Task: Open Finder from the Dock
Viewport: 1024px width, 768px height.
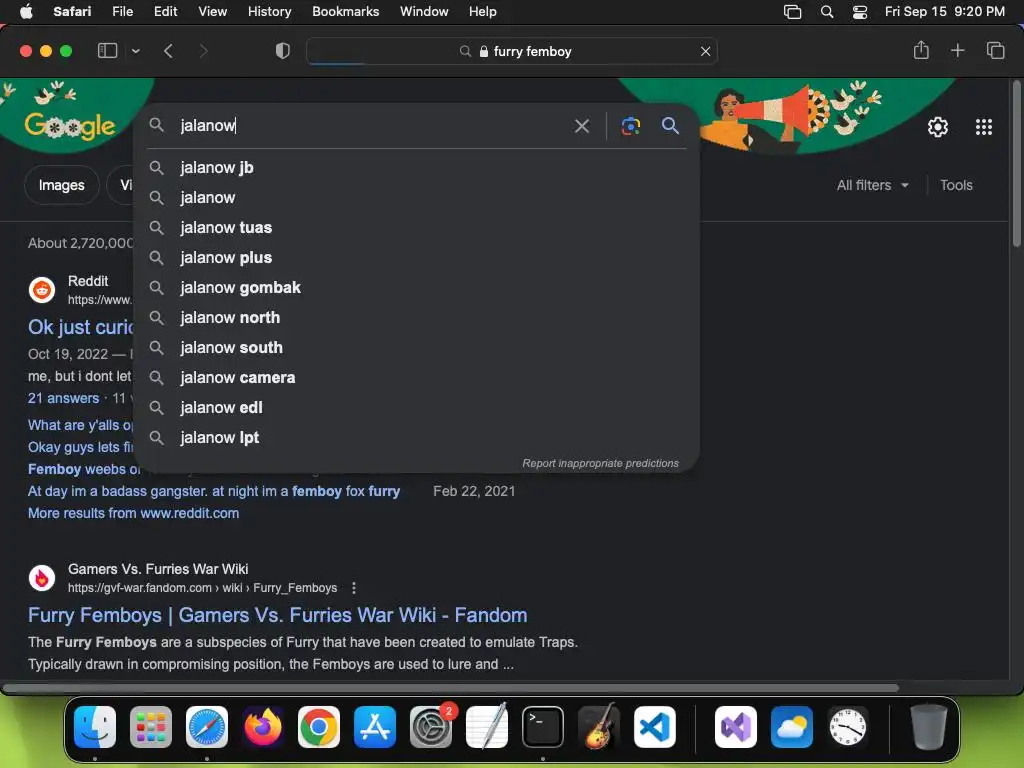Action: click(95, 727)
